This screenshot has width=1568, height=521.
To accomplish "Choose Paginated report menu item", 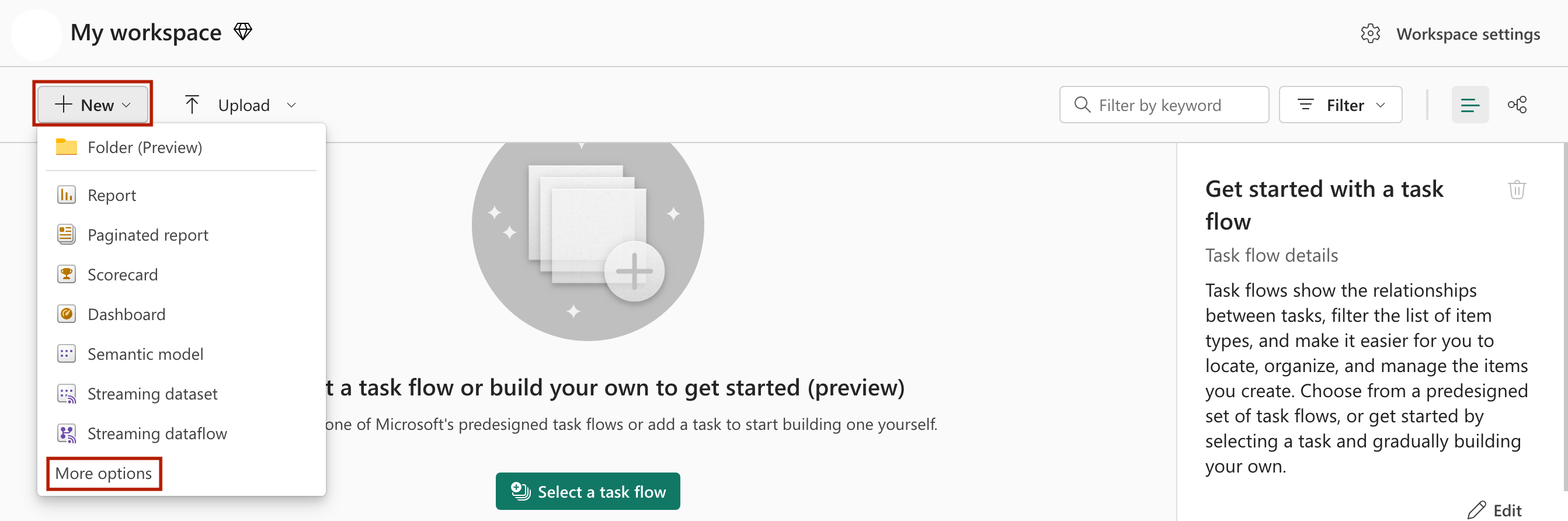I will pos(181,234).
